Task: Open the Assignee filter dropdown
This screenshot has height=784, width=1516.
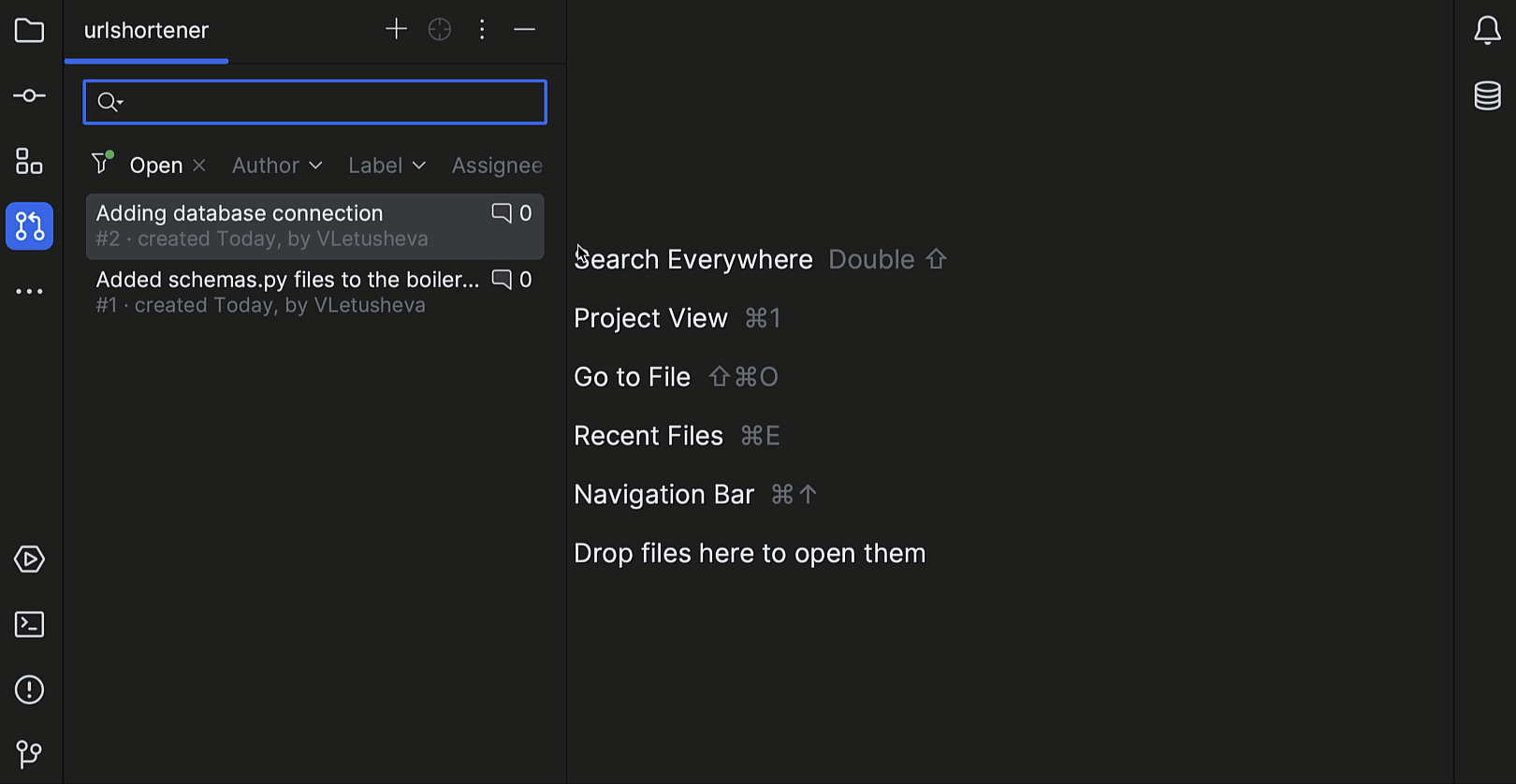Action: (x=497, y=166)
